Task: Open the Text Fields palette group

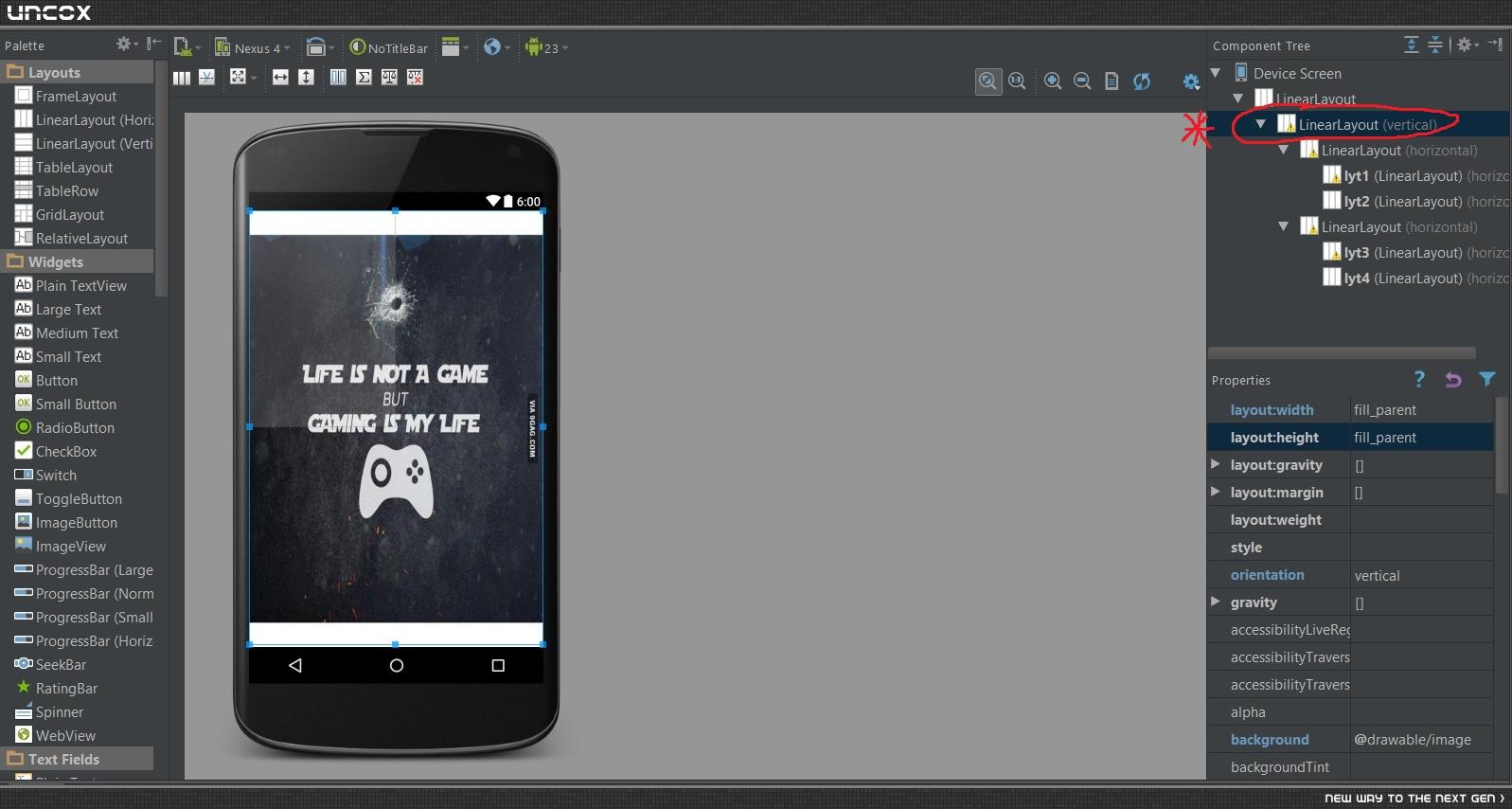Action: click(x=77, y=759)
